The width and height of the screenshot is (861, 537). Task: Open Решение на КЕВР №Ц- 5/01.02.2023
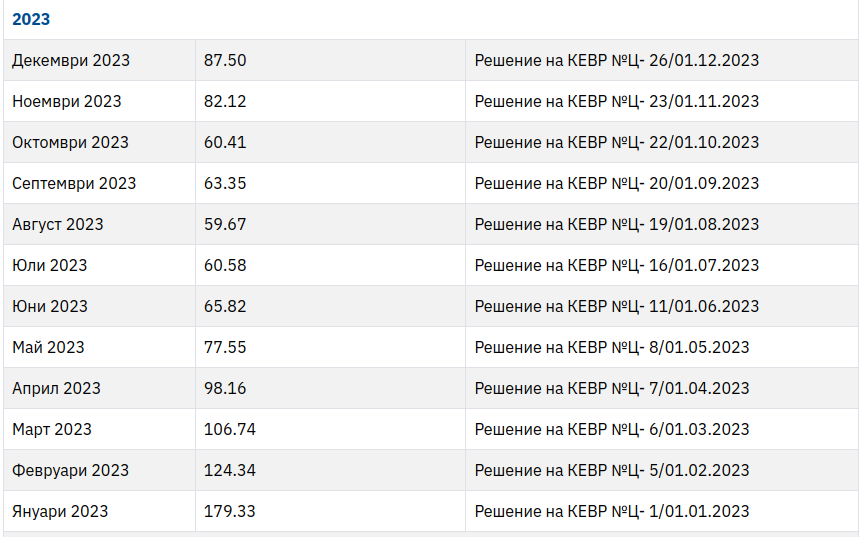(612, 470)
